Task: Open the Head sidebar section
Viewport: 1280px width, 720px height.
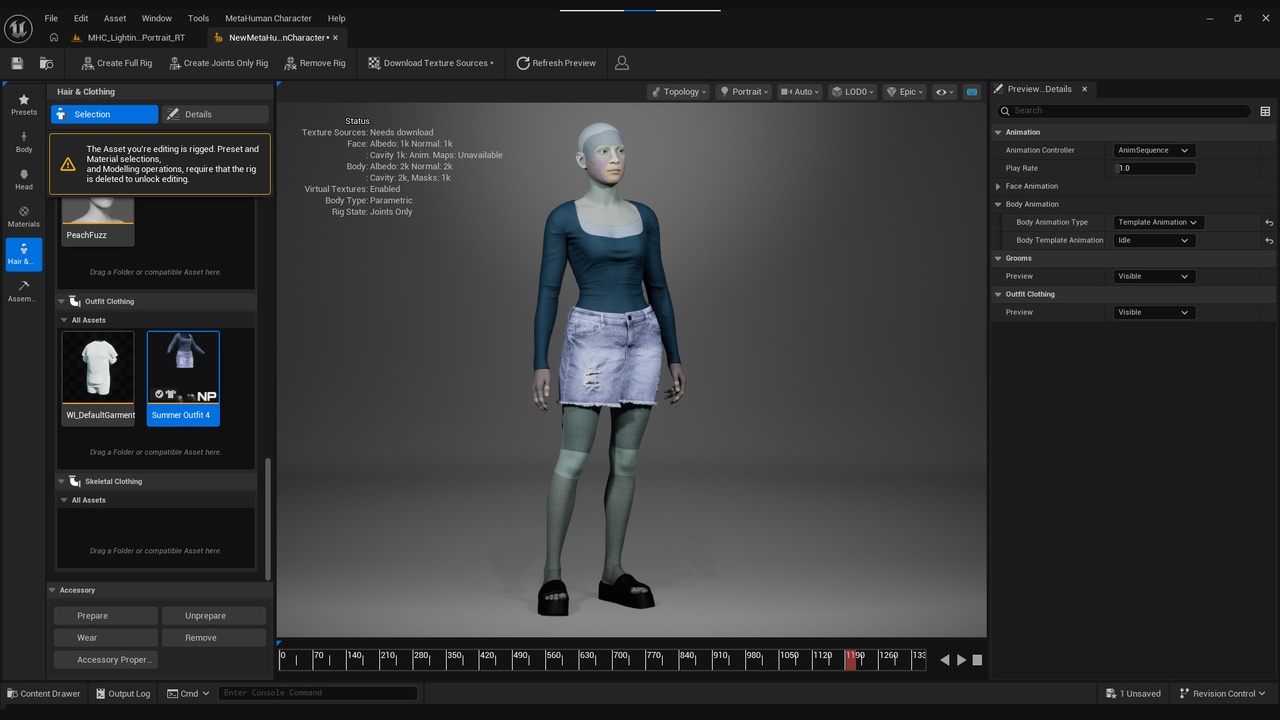Action: [x=24, y=180]
